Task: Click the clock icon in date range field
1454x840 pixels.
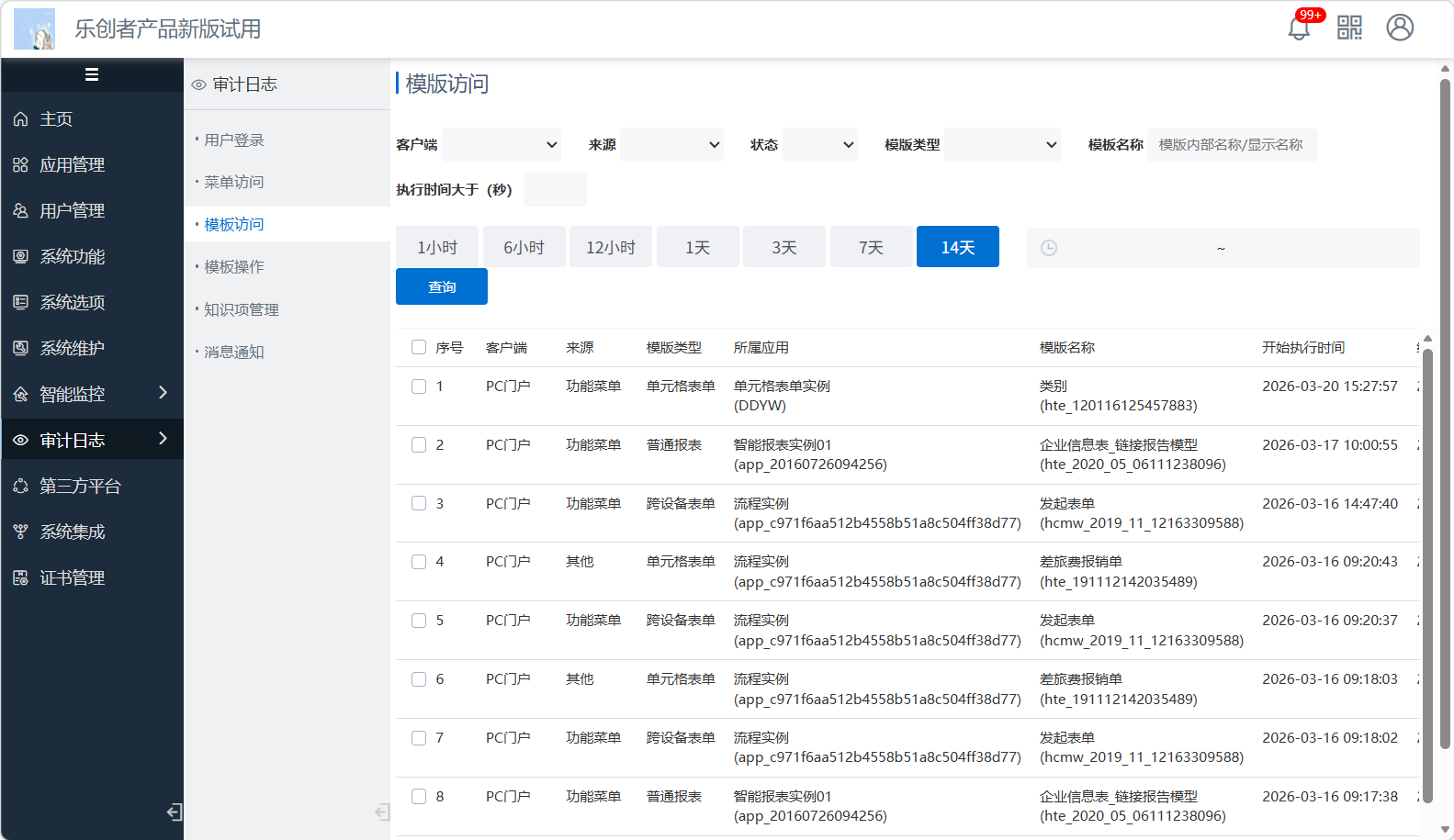Action: [1049, 248]
